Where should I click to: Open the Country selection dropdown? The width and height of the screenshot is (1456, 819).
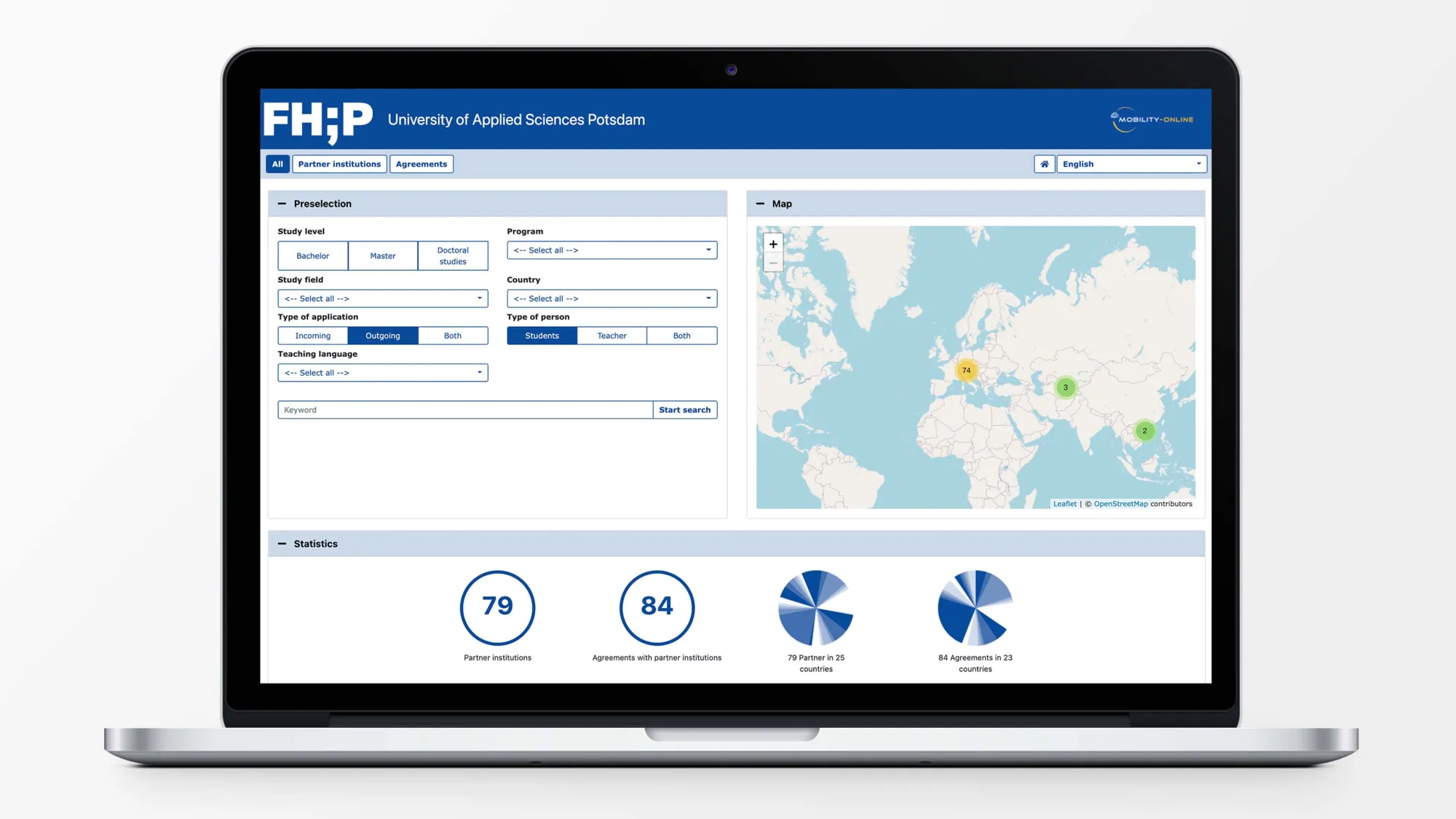pyautogui.click(x=611, y=298)
